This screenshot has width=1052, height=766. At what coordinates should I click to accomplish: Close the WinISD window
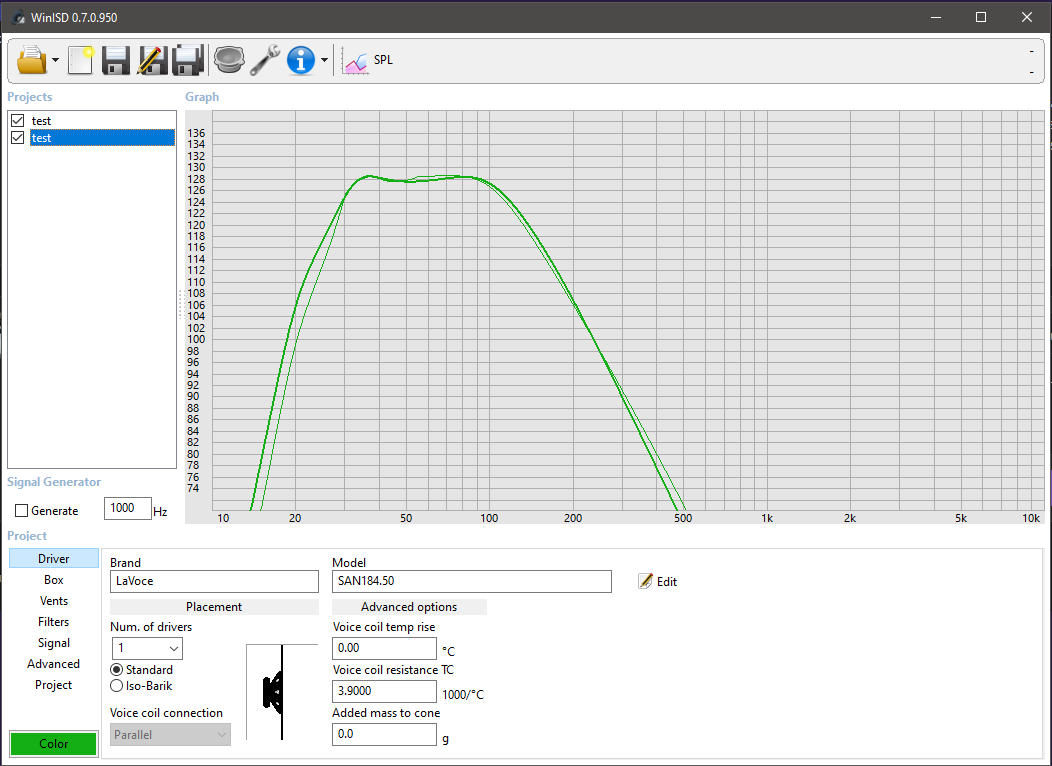pyautogui.click(x=1027, y=17)
